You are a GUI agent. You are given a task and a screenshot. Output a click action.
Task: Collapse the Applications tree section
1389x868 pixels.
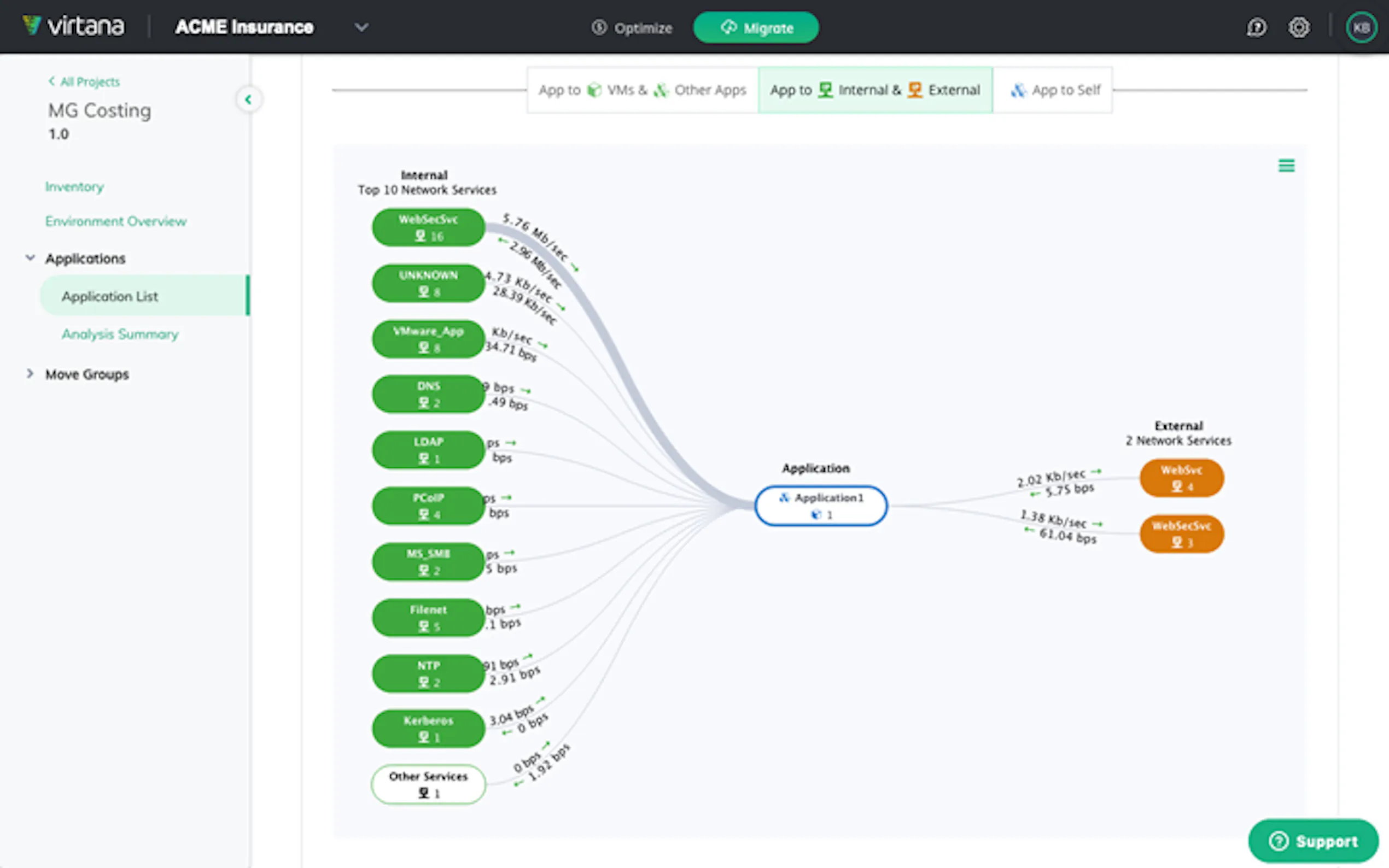click(30, 259)
